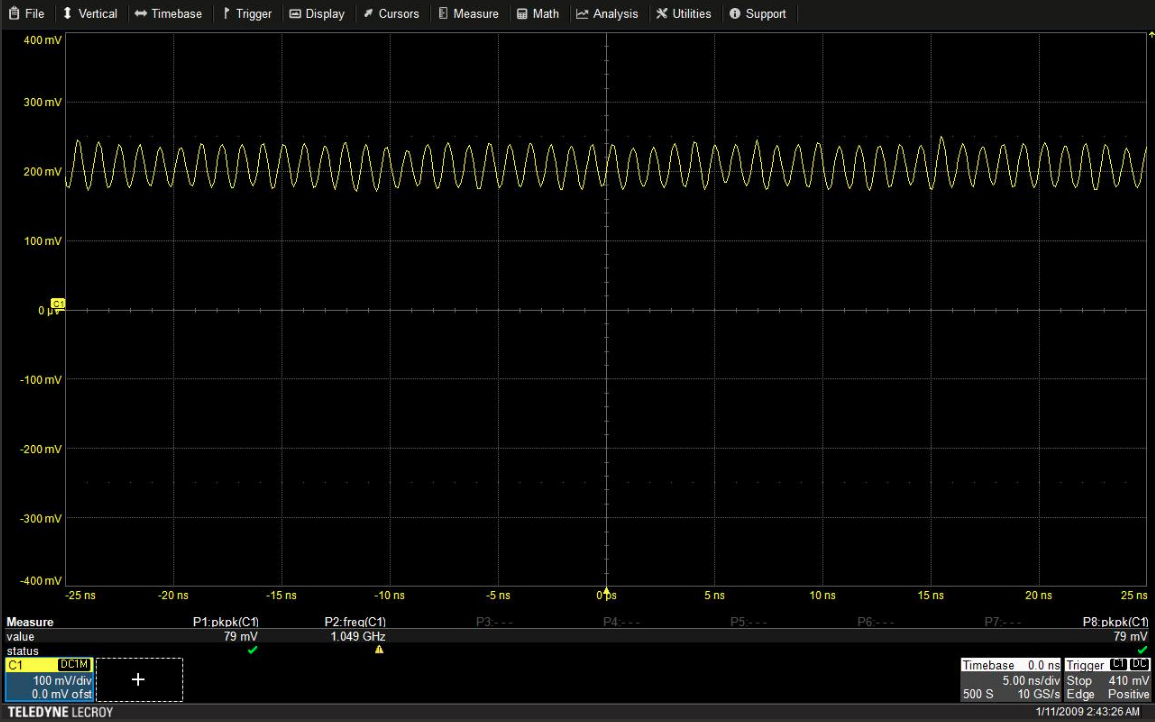Image resolution: width=1155 pixels, height=722 pixels.
Task: Click the Measure table header label
Action: 29,622
